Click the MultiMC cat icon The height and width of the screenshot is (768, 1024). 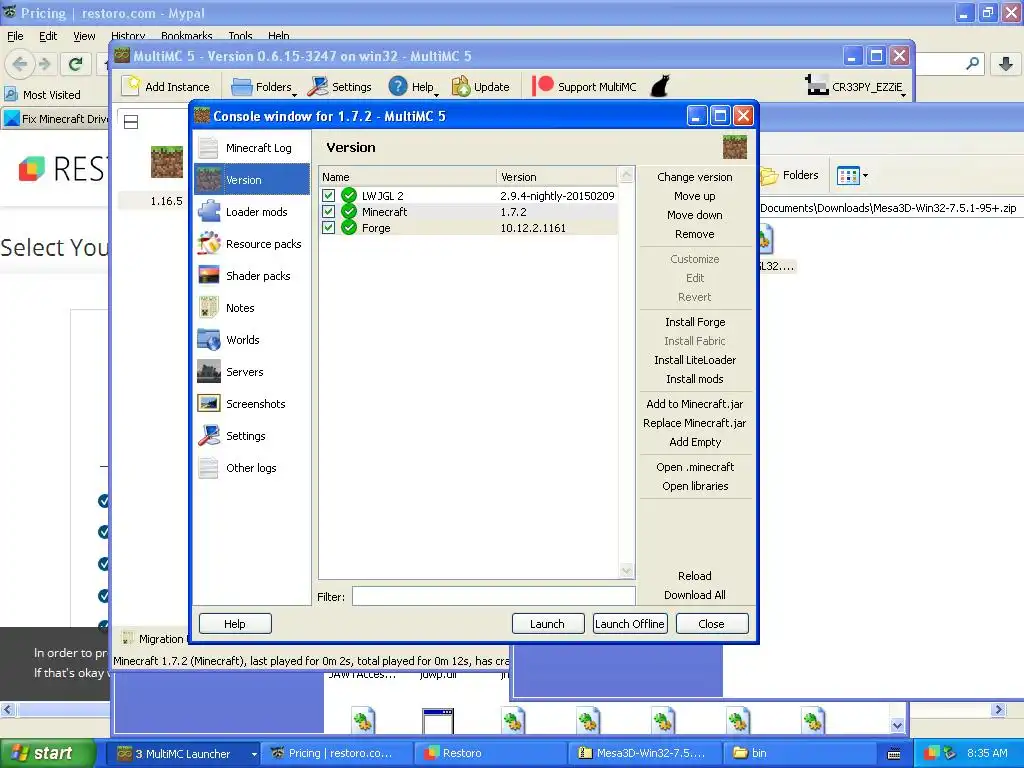660,86
